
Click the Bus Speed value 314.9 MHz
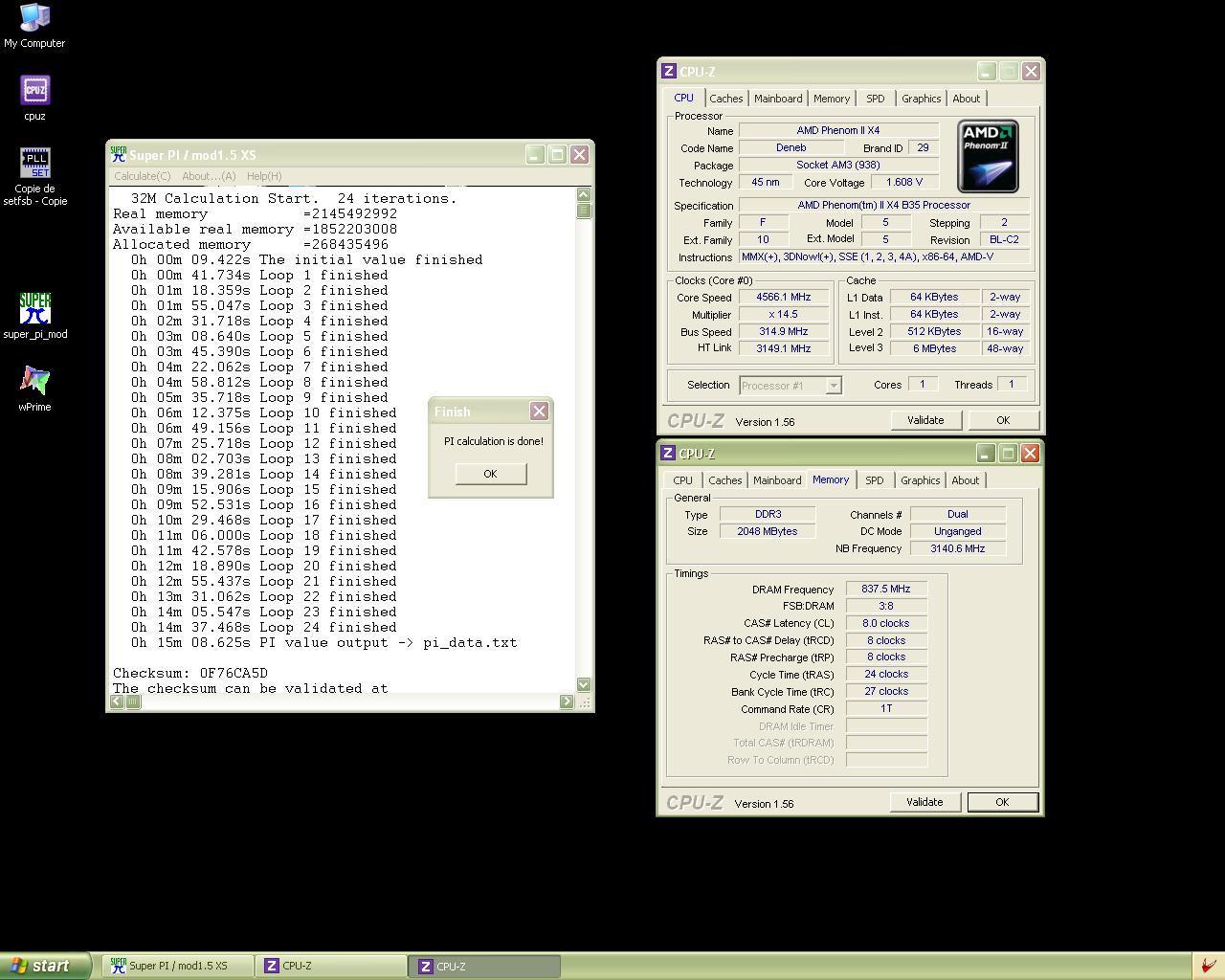[x=783, y=331]
